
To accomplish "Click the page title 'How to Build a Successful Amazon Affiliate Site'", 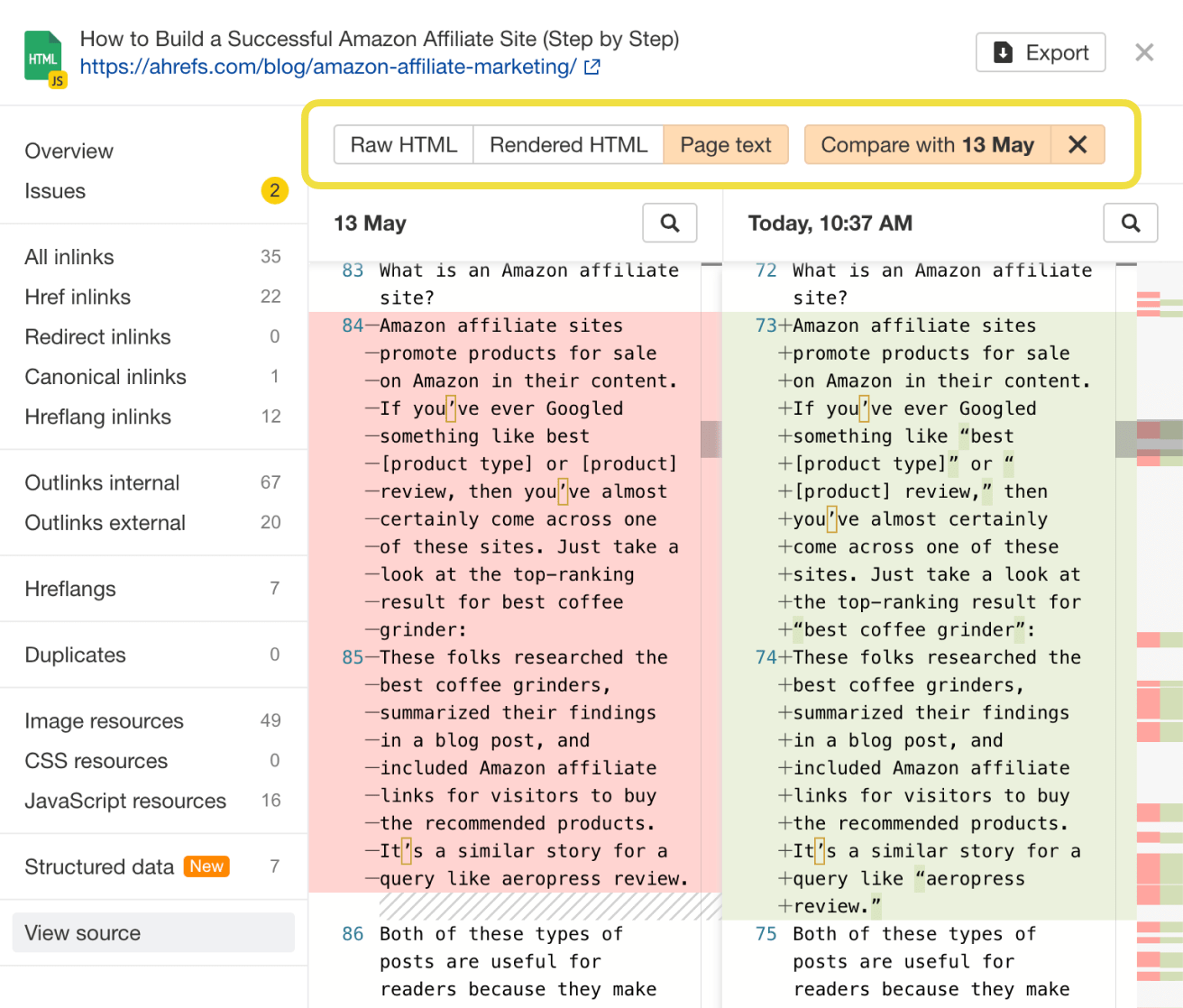I will click(380, 39).
